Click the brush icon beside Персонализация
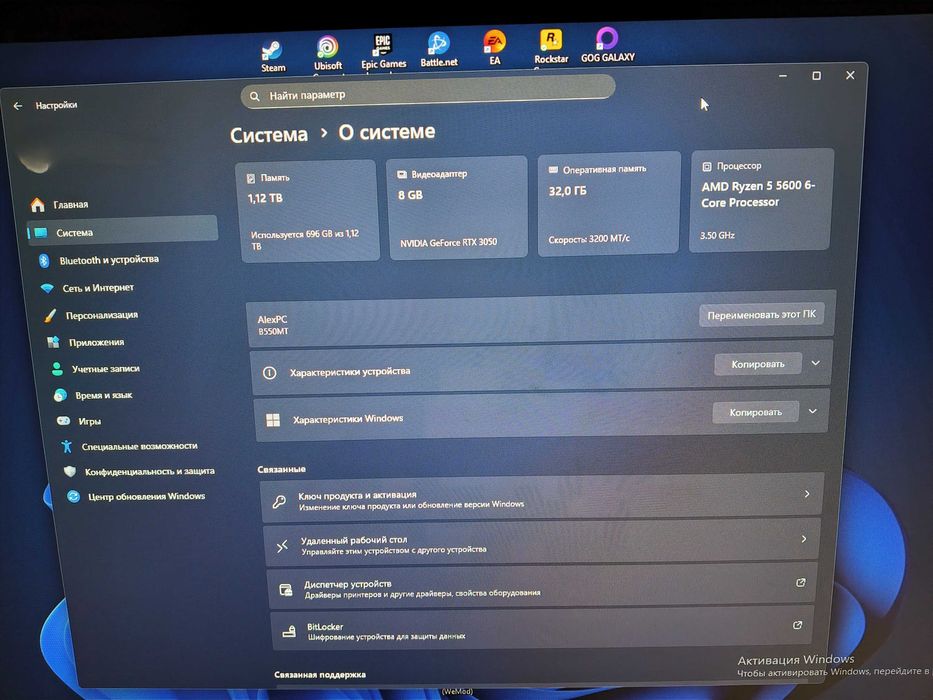933x700 pixels. [x=51, y=315]
